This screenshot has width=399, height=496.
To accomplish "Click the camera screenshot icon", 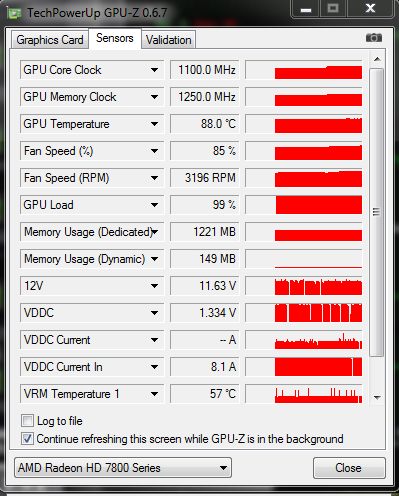I will (x=374, y=38).
